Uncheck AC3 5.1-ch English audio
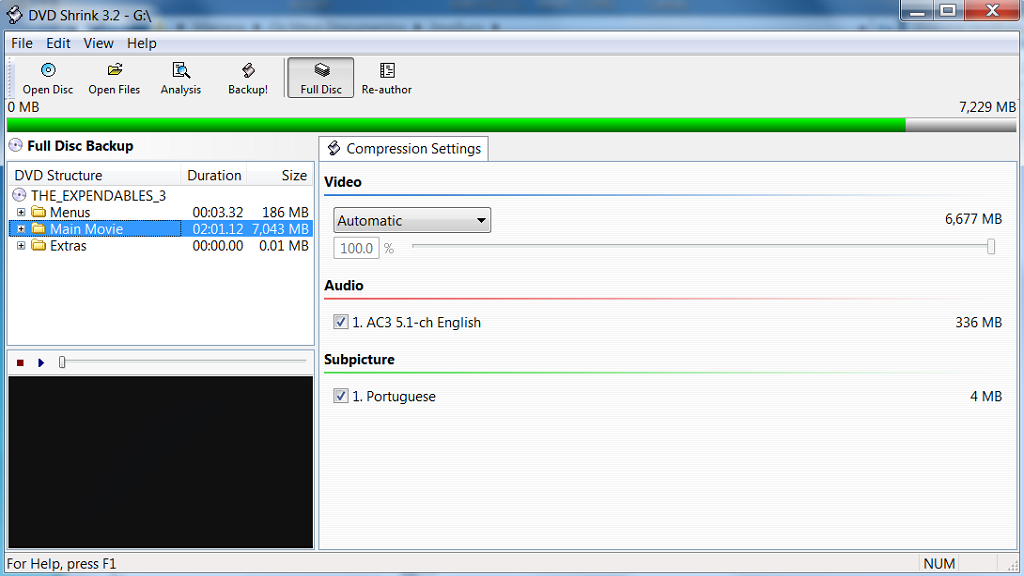The height and width of the screenshot is (576, 1024). tap(340, 322)
